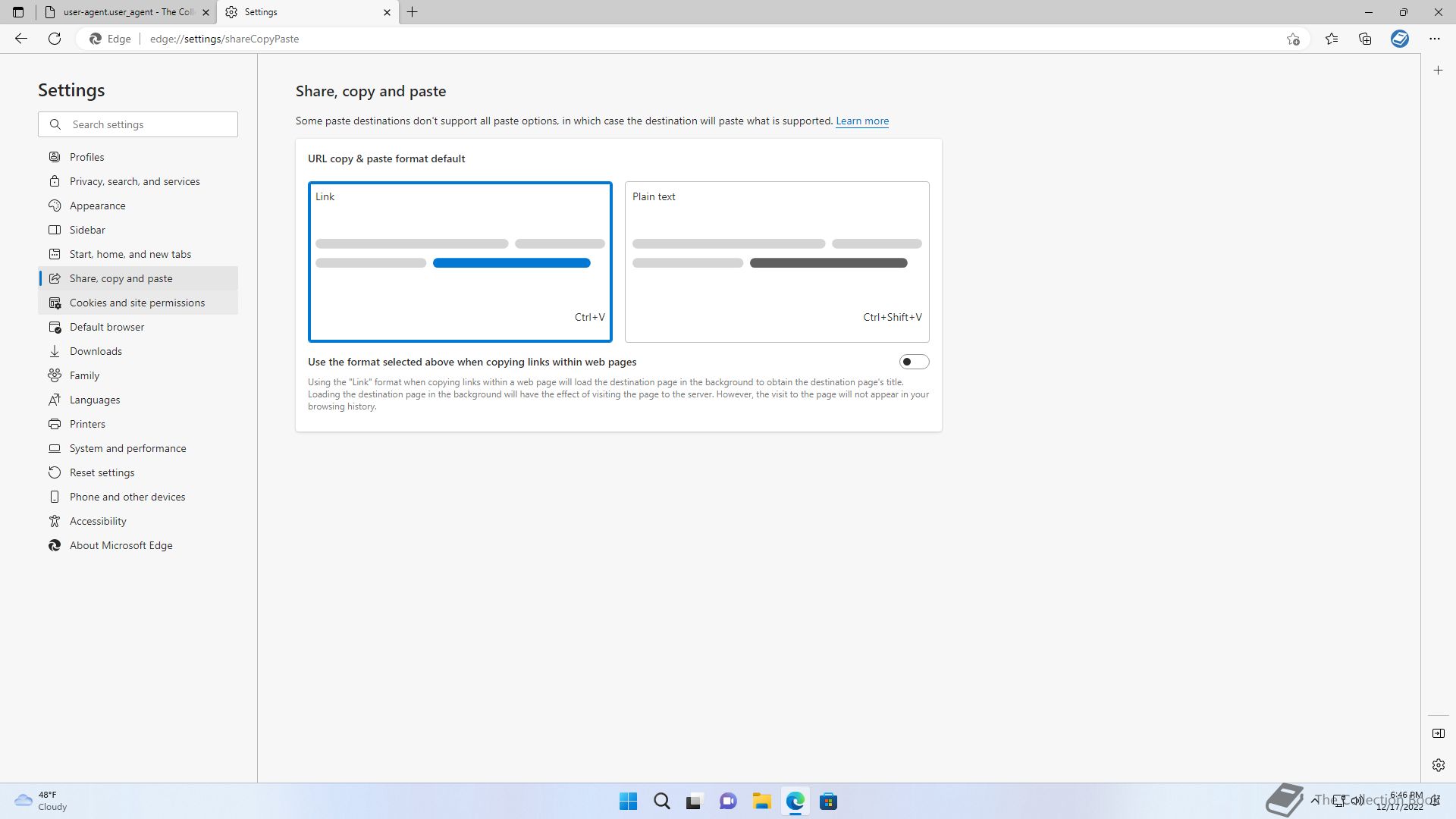Click the browser back arrow
The width and height of the screenshot is (1456, 819).
pyautogui.click(x=21, y=39)
